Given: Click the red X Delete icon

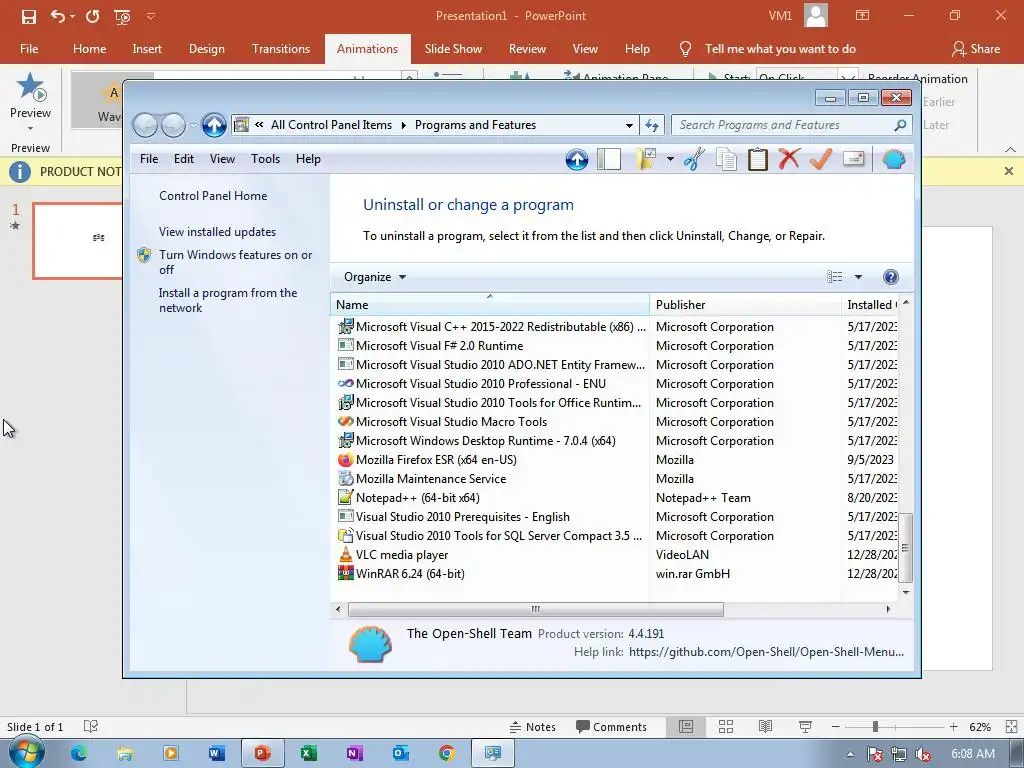Looking at the screenshot, I should [x=789, y=159].
